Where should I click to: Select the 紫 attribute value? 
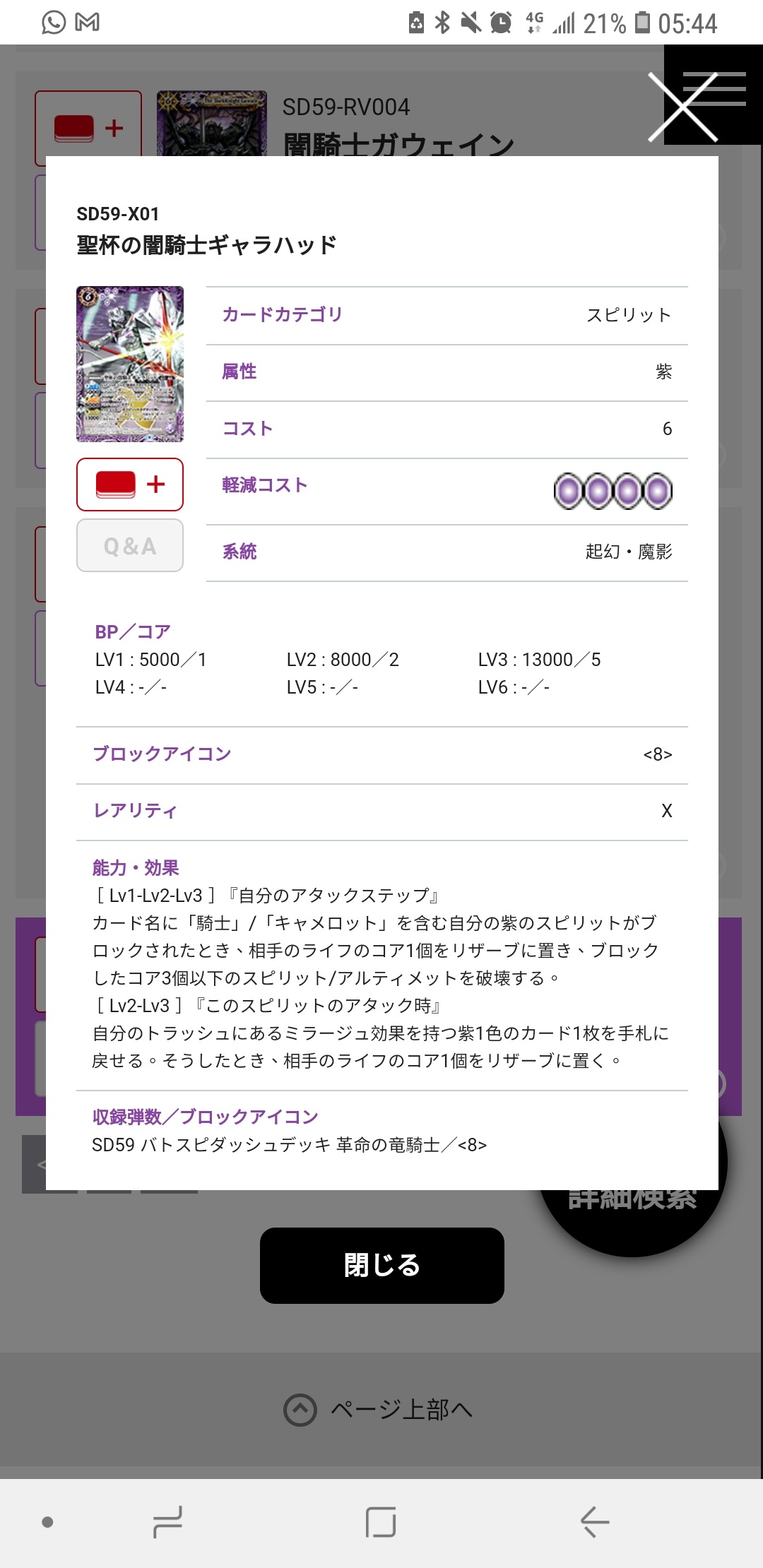tap(664, 372)
